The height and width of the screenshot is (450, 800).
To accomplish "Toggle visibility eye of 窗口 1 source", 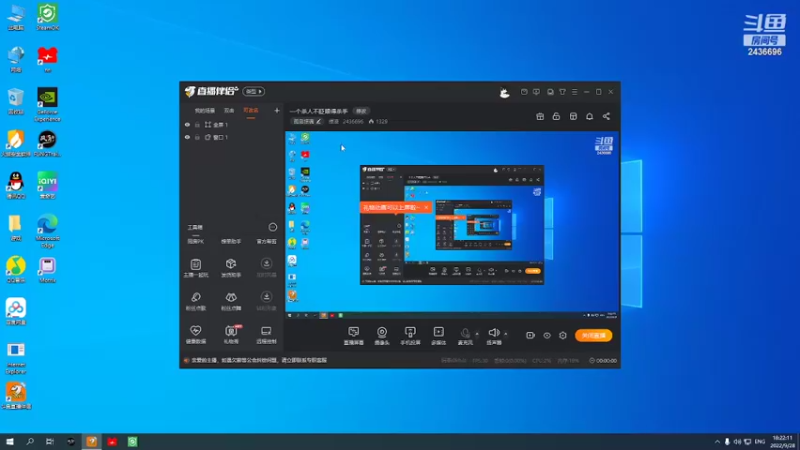I will [x=187, y=137].
